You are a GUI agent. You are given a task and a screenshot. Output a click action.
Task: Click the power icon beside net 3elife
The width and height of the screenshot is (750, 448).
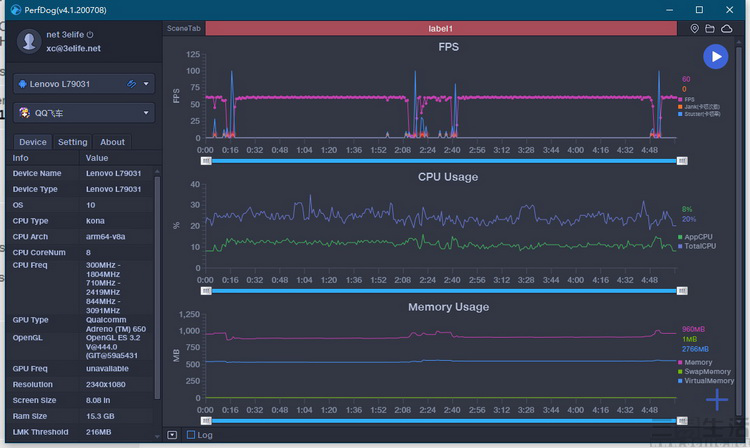tap(90, 34)
